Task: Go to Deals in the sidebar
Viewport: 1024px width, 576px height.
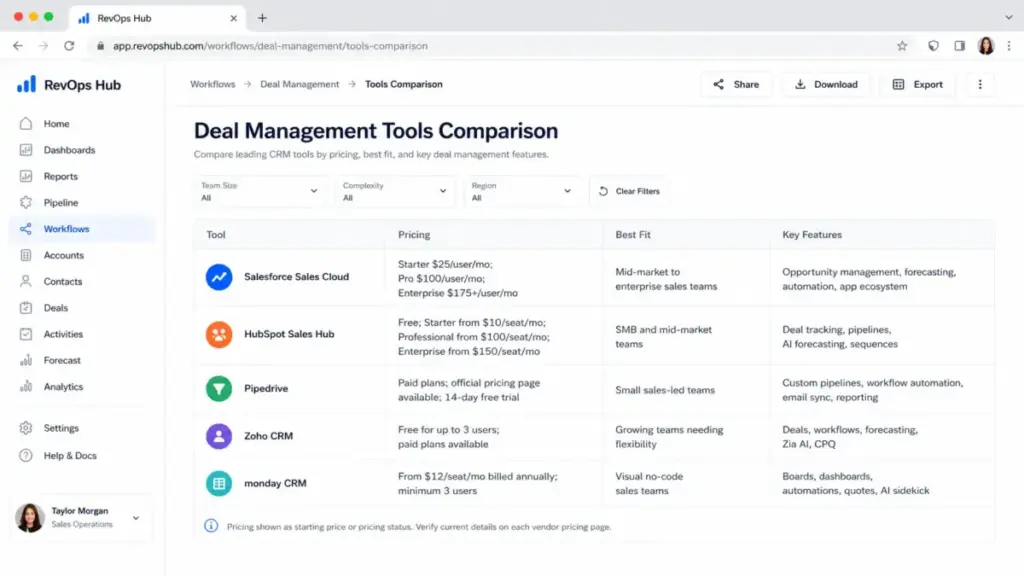Action: coord(56,308)
